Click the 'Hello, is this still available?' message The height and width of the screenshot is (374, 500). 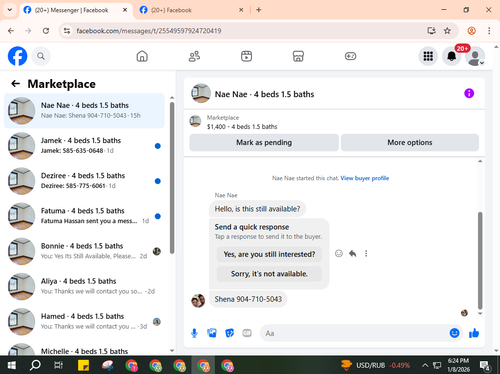click(x=257, y=209)
